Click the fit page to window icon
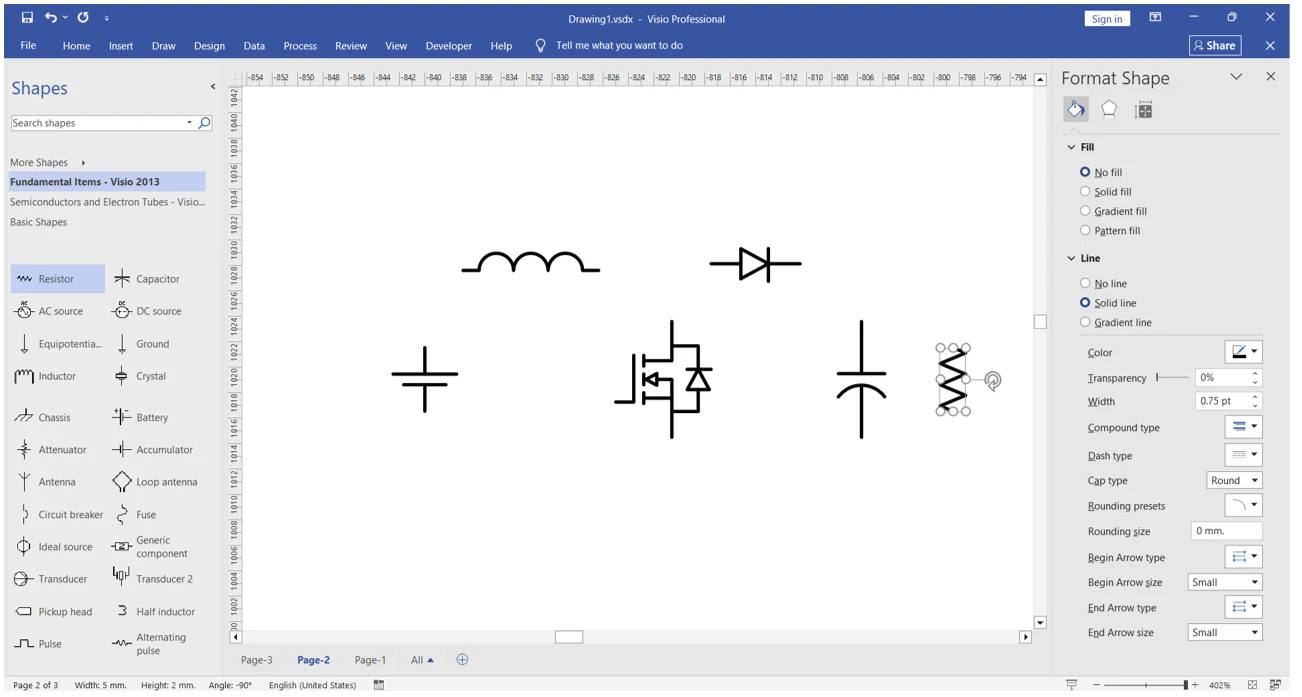 (1252, 686)
